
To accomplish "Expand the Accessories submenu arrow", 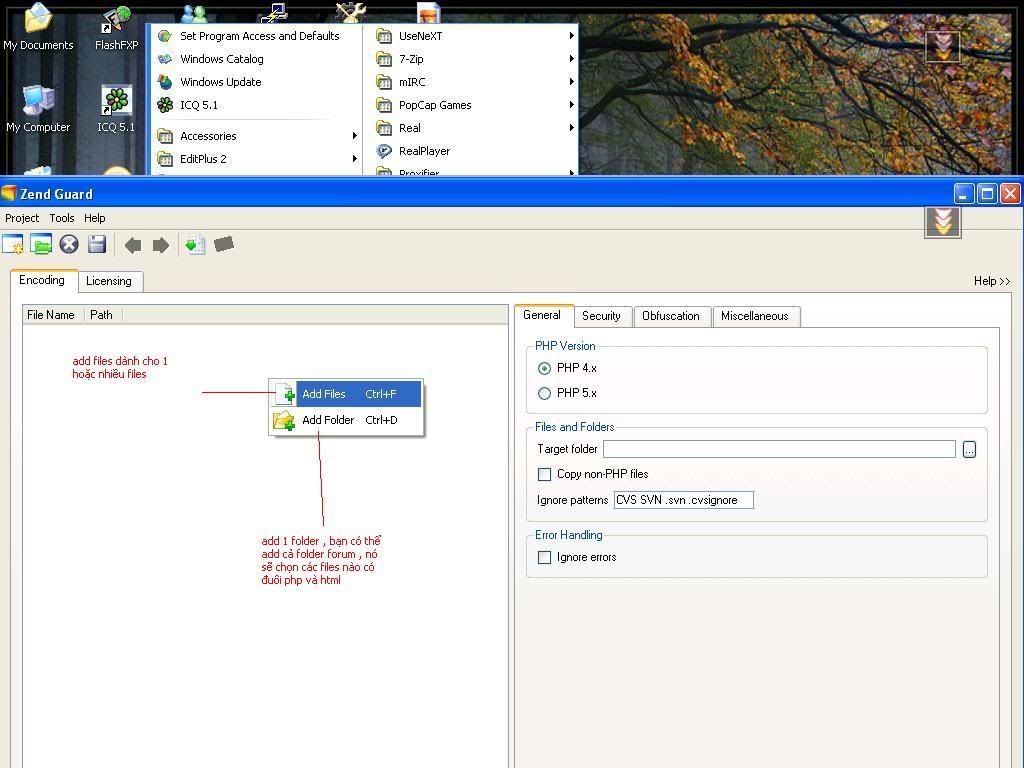I will click(x=355, y=136).
